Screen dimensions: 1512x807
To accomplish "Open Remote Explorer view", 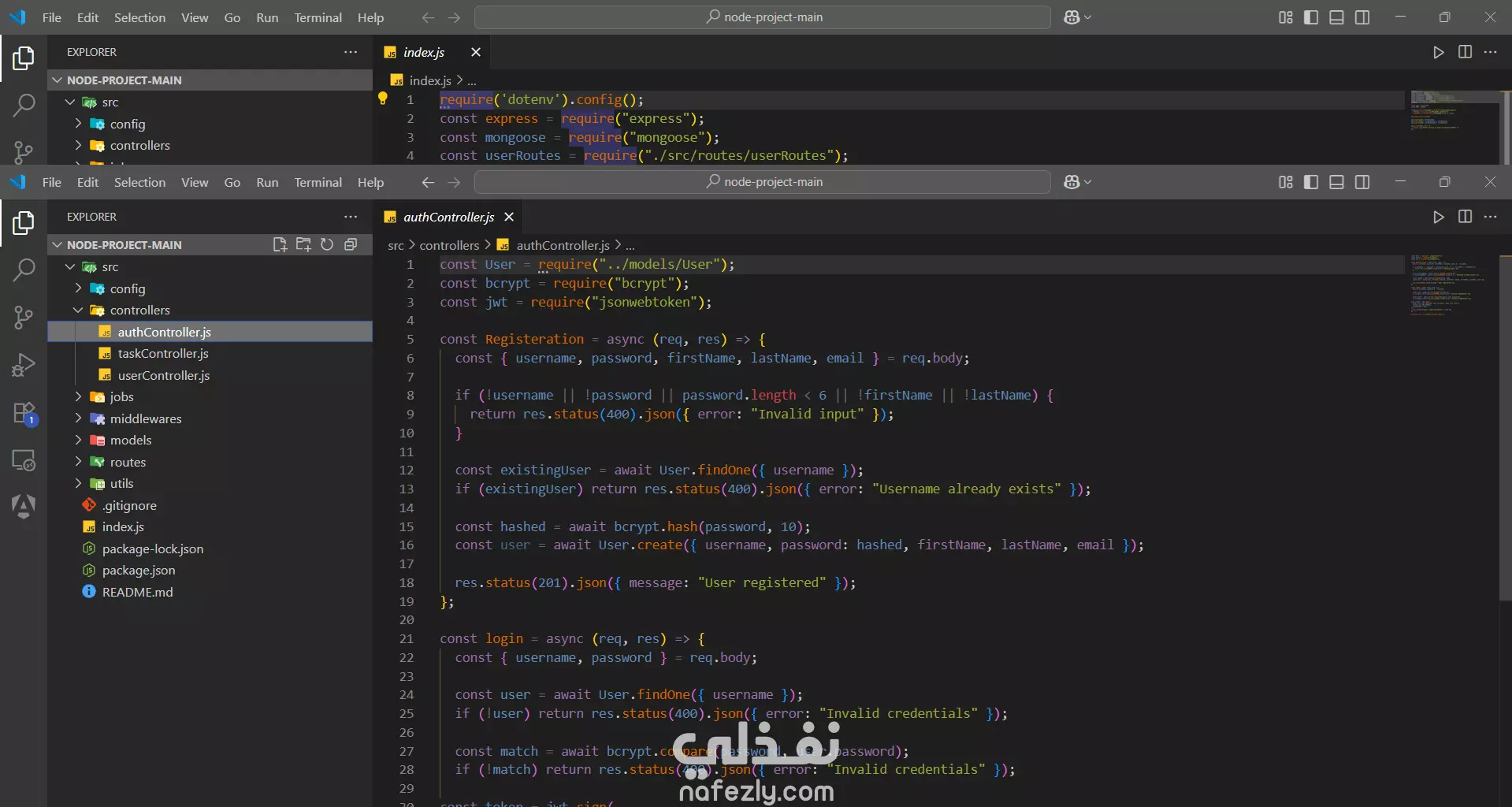I will click(x=24, y=460).
